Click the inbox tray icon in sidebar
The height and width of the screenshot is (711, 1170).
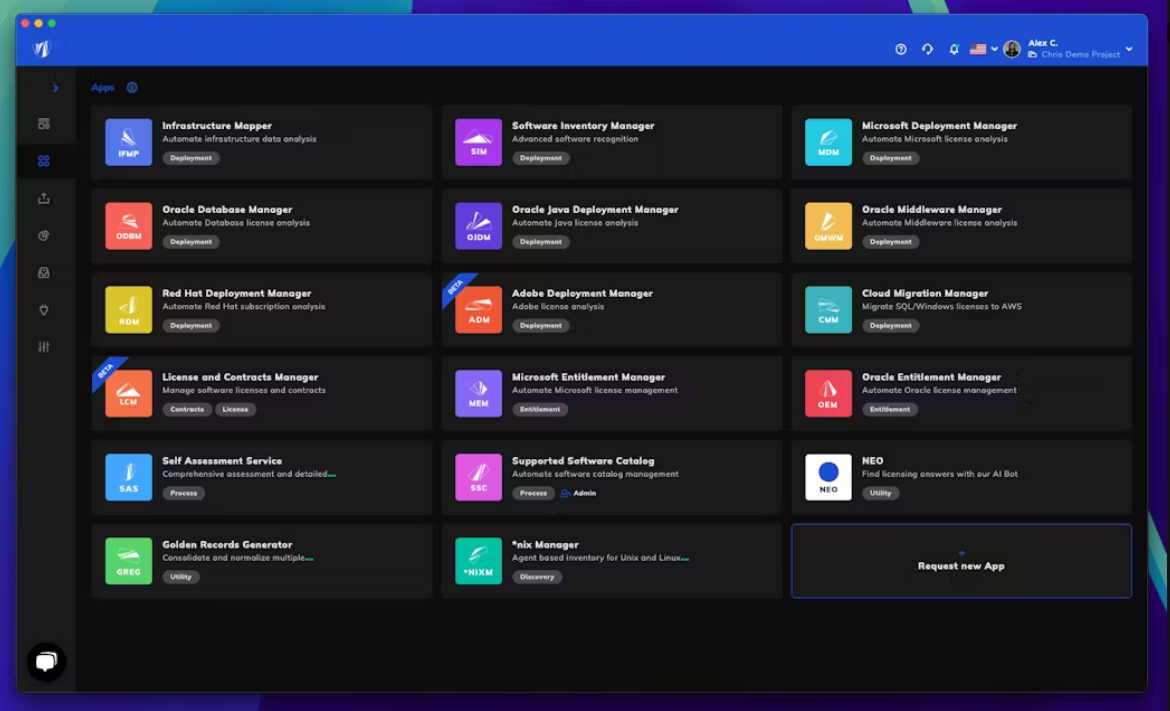[x=44, y=273]
